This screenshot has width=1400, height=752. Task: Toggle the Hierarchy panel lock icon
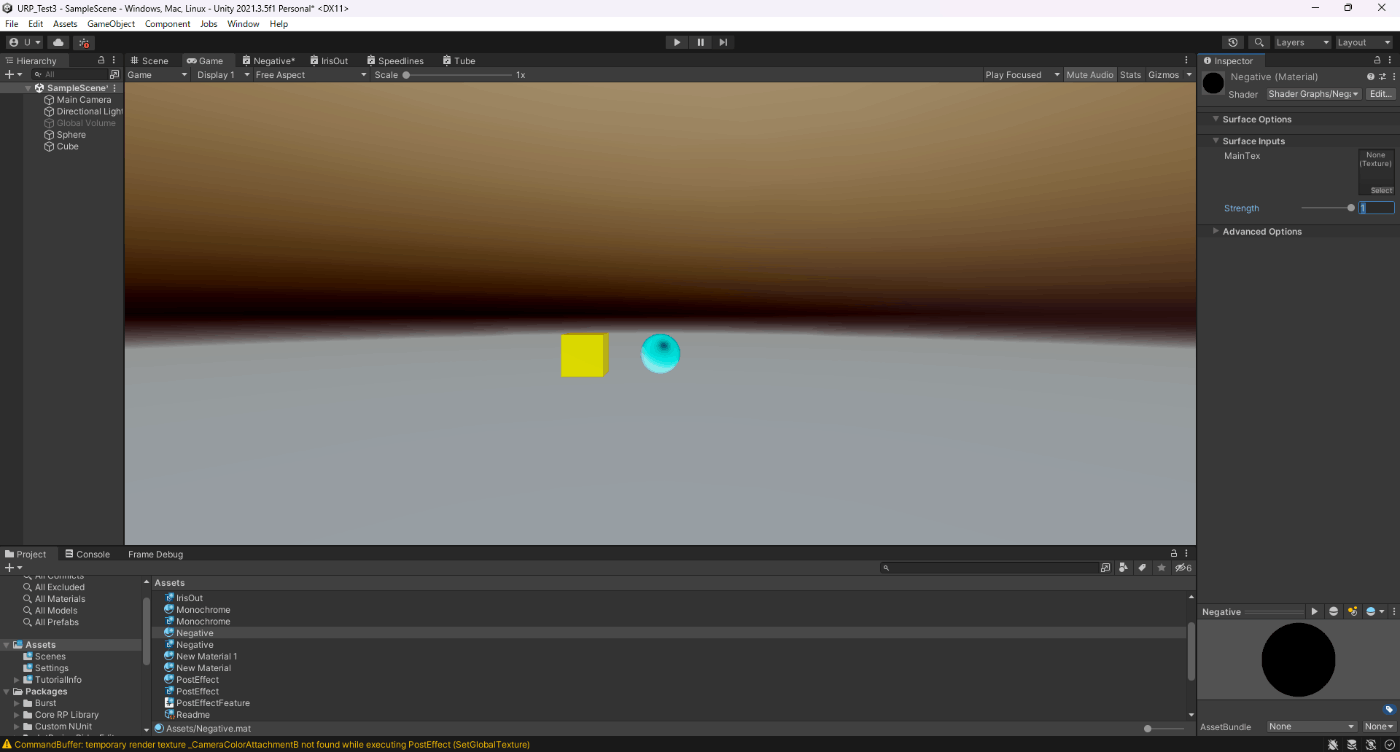click(100, 61)
